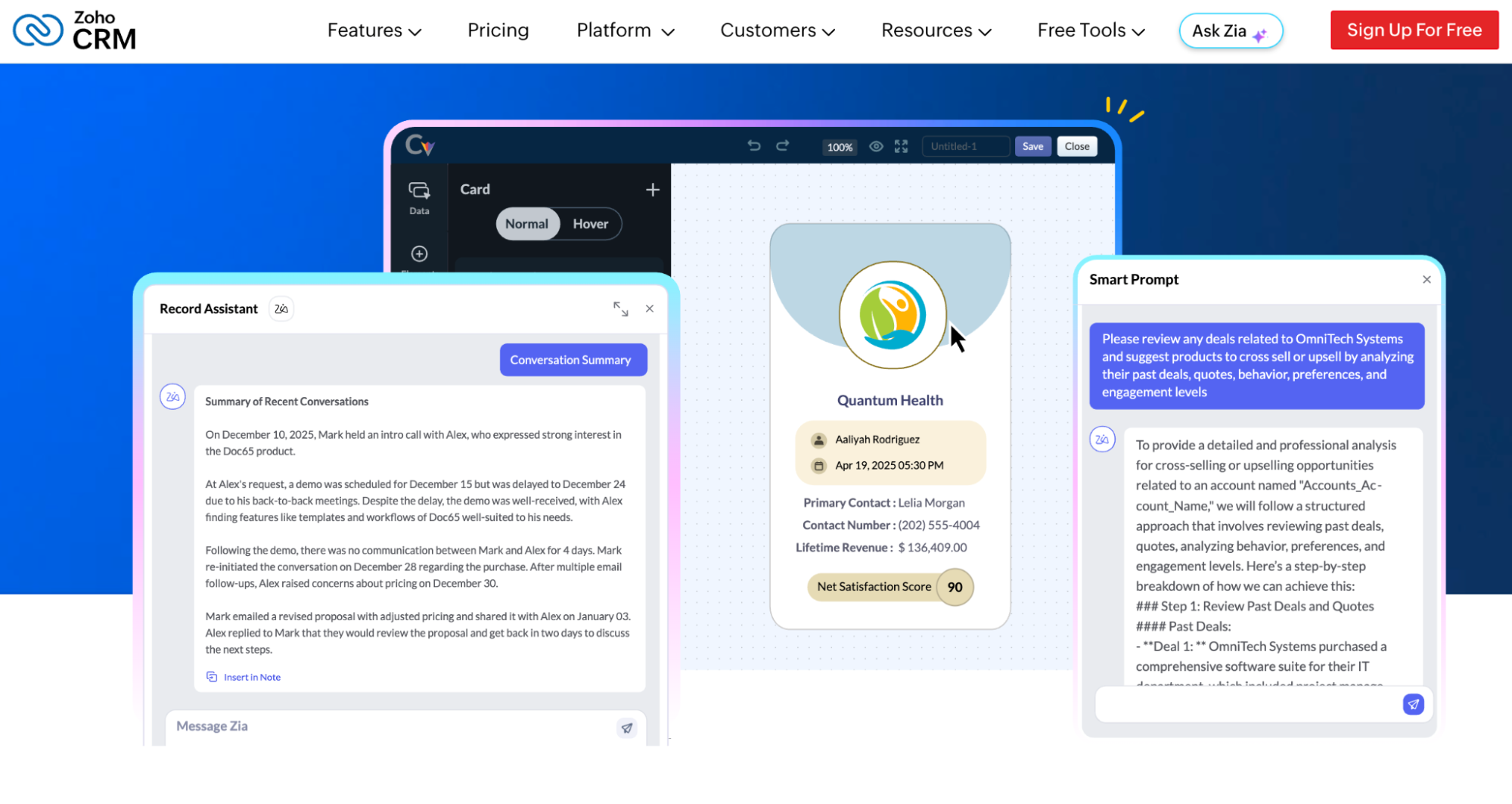Expand the Customers menu
The image size is (1512, 804).
click(778, 30)
